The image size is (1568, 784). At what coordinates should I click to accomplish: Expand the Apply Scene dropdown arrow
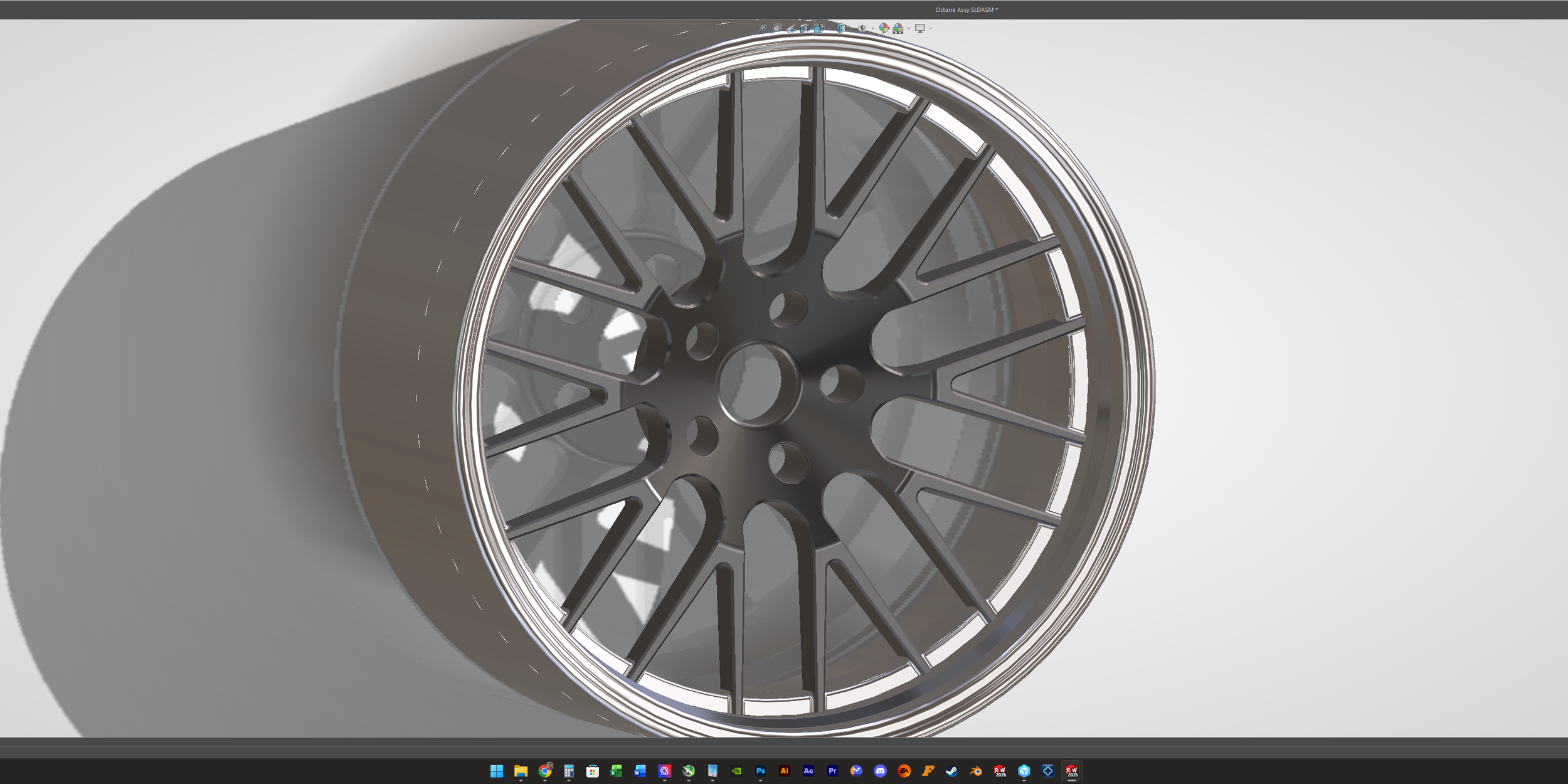click(x=909, y=28)
